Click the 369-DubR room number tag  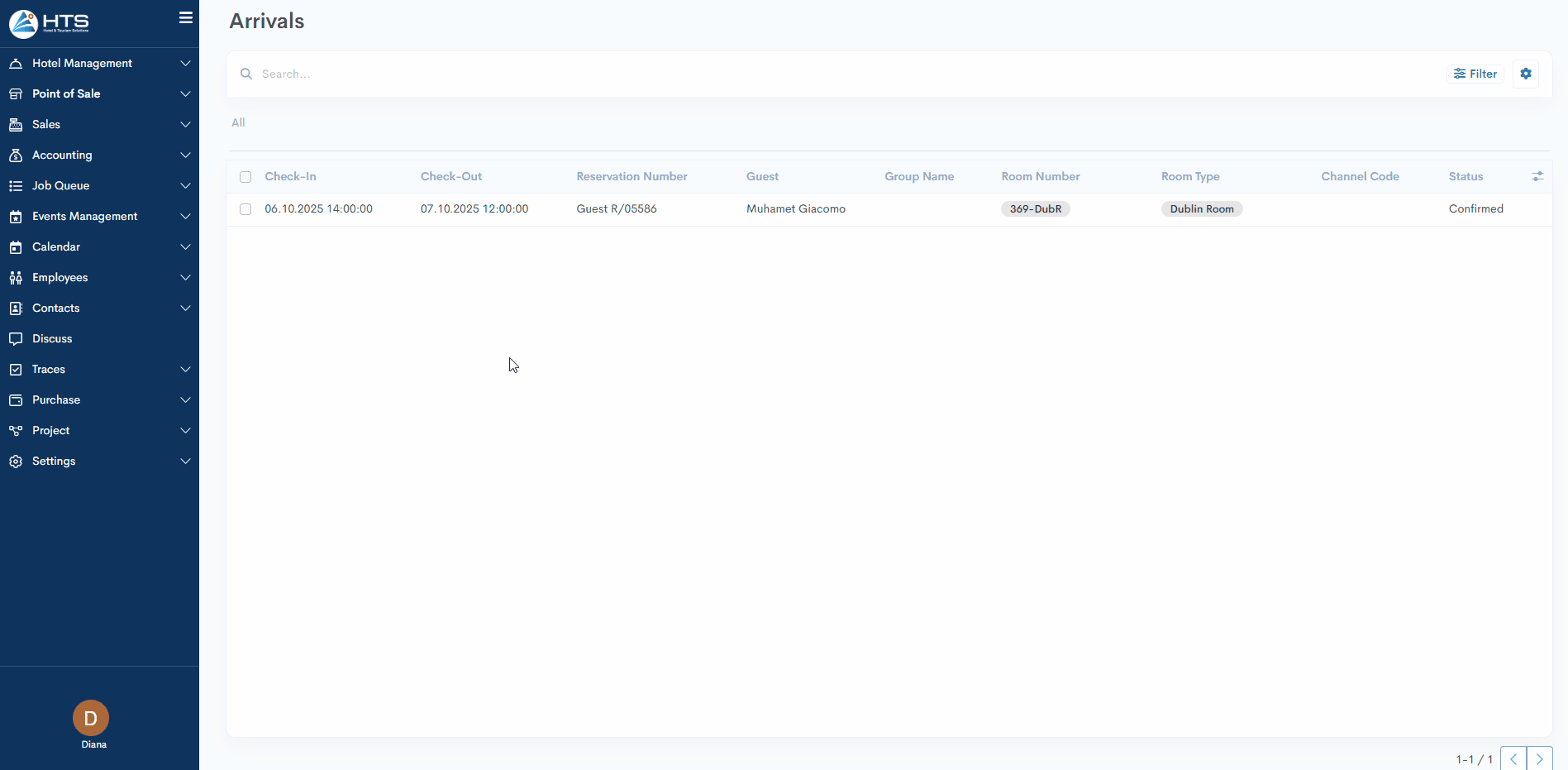pyautogui.click(x=1035, y=209)
